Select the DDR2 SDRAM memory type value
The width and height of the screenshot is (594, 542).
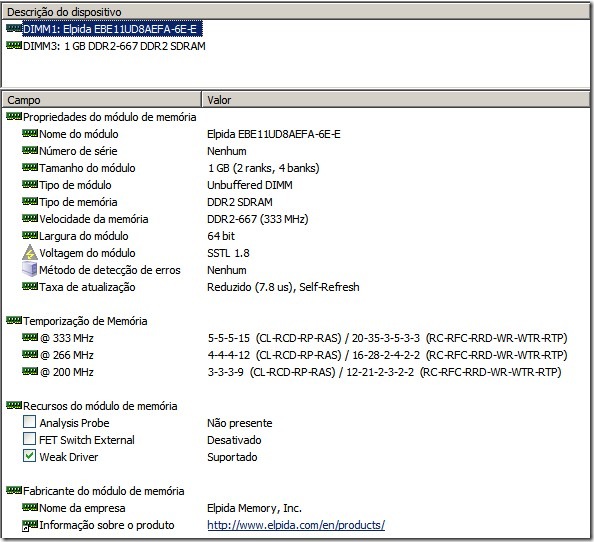pos(239,202)
